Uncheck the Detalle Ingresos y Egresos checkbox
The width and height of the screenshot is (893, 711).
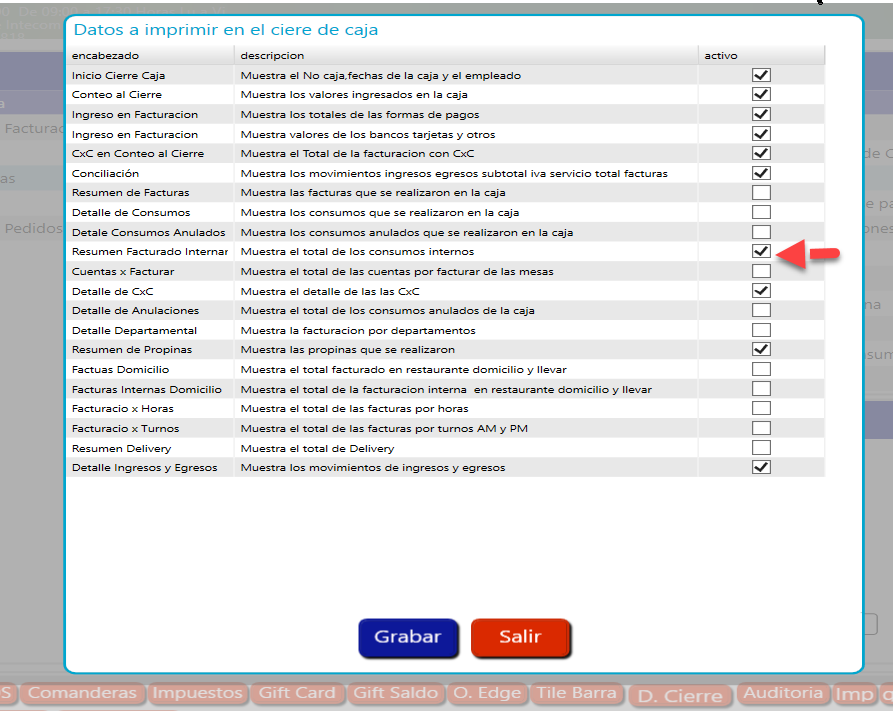pos(761,467)
